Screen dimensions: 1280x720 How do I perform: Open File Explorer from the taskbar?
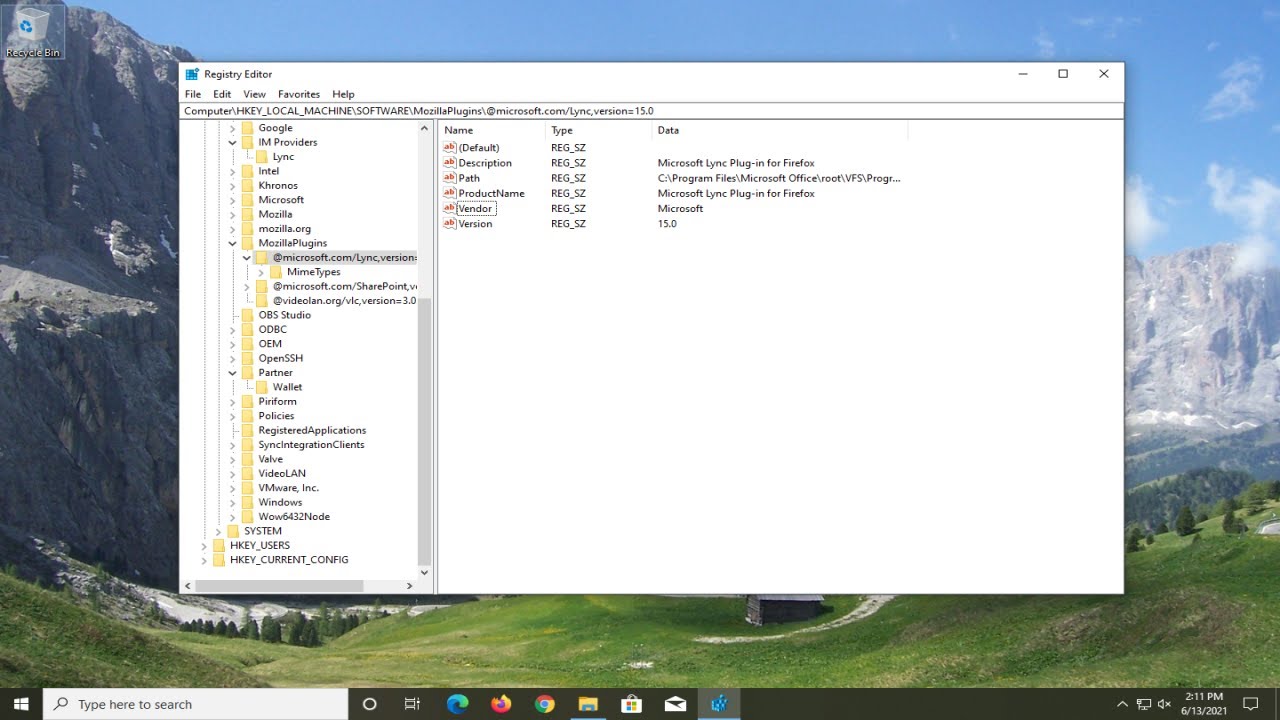pos(588,704)
